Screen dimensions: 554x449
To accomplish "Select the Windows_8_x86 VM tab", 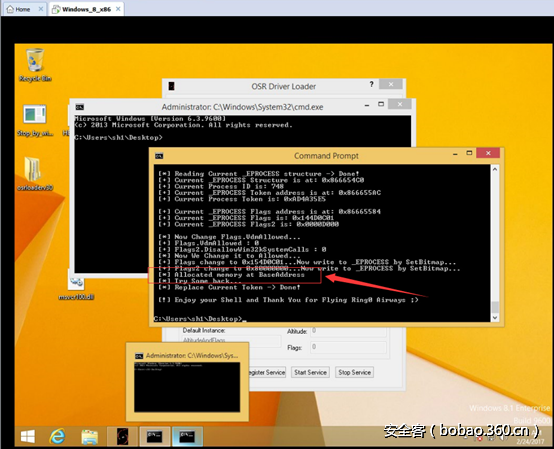I will point(86,9).
